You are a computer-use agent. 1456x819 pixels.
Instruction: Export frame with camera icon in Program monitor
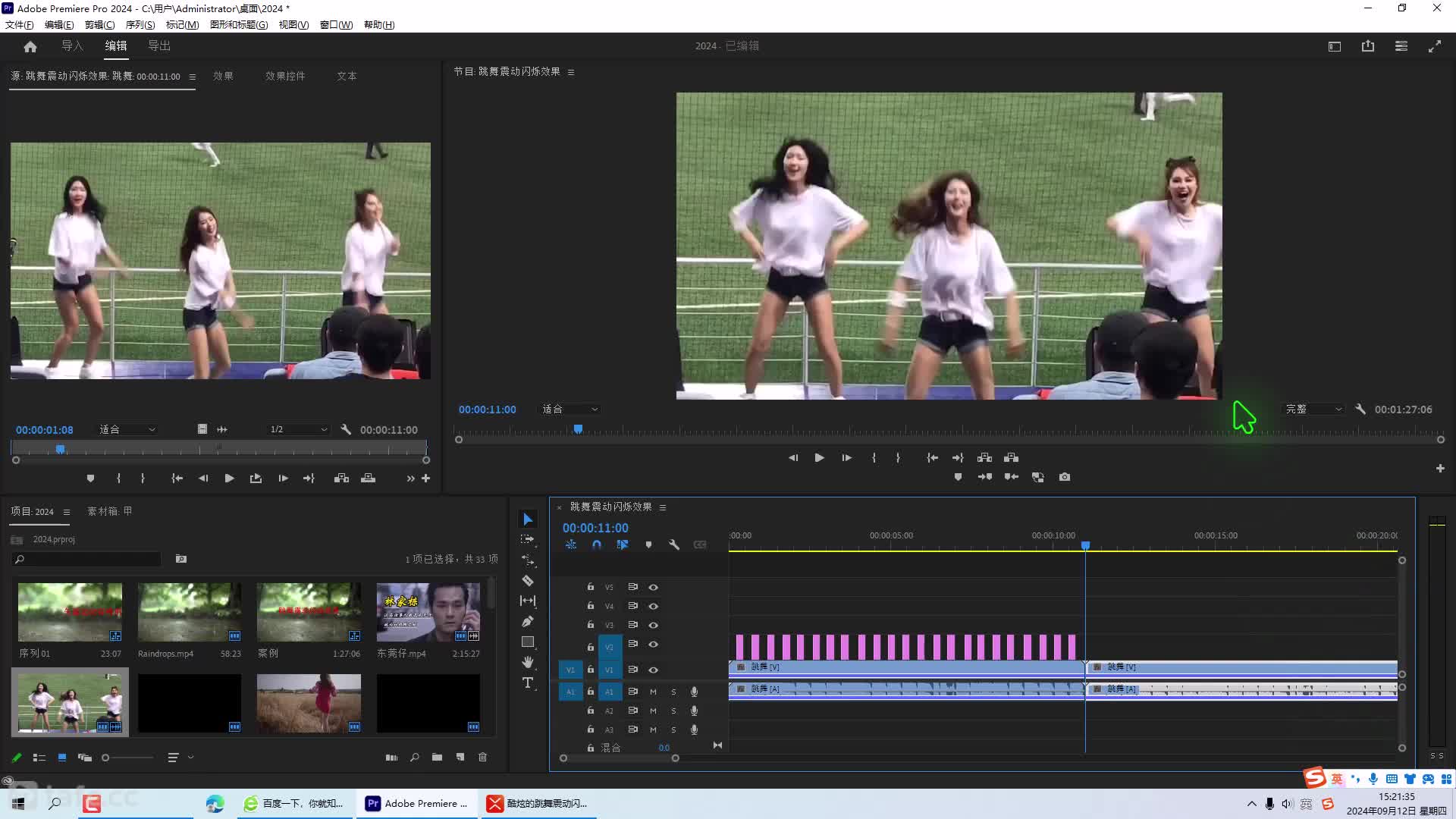[x=1065, y=477]
